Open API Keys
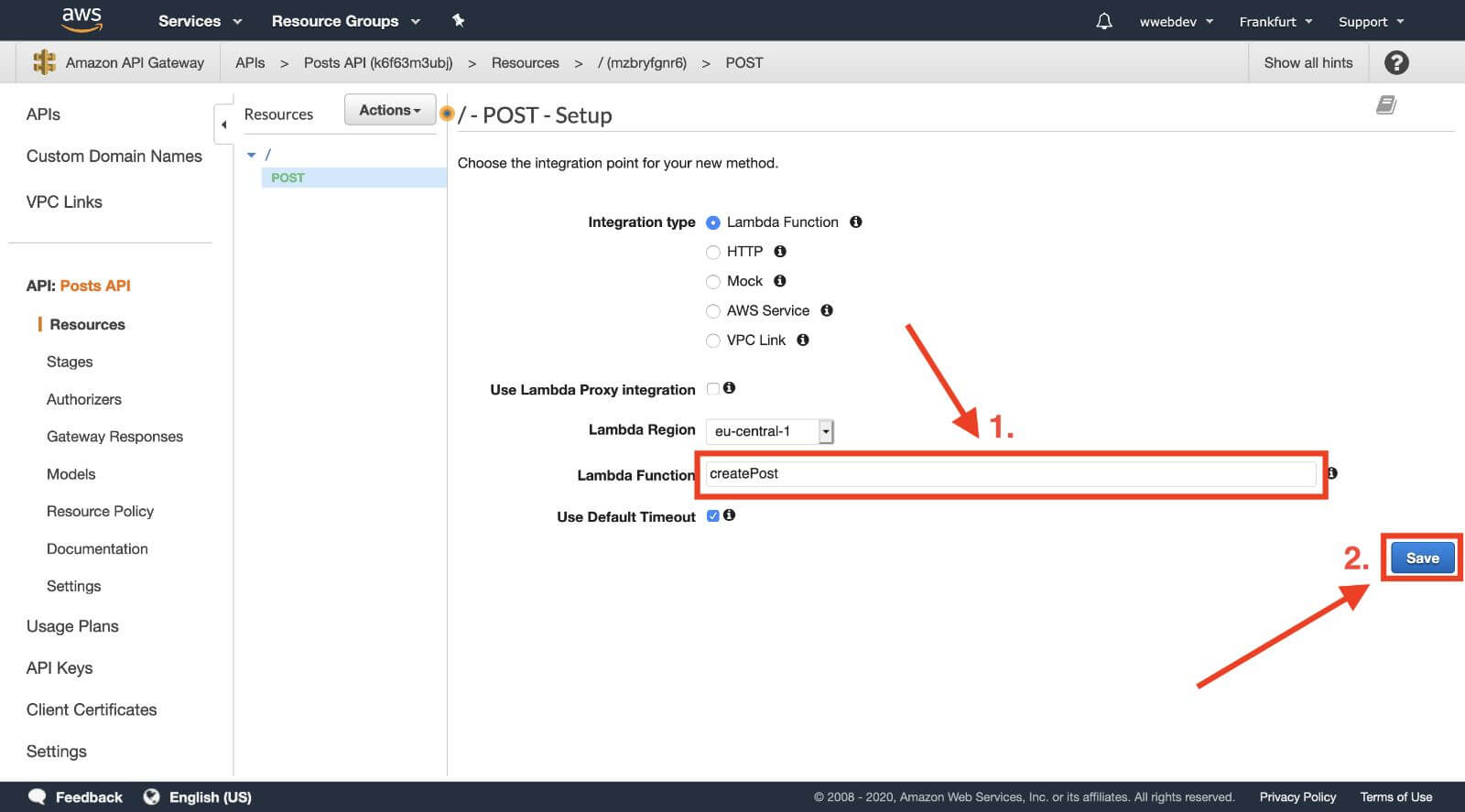Screen dimensions: 1465x812 (x=60, y=668)
